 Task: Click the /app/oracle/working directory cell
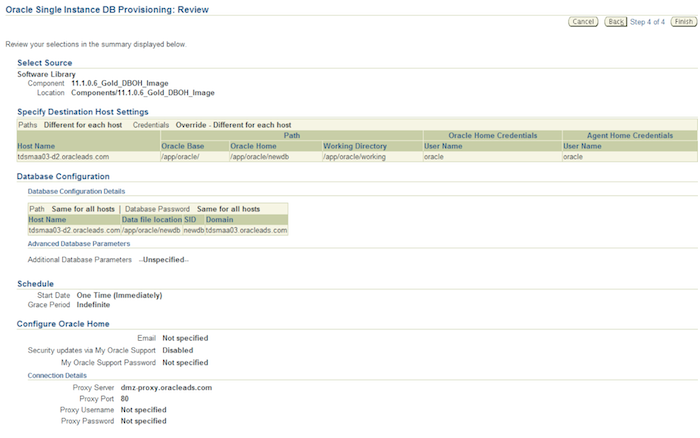click(x=354, y=157)
